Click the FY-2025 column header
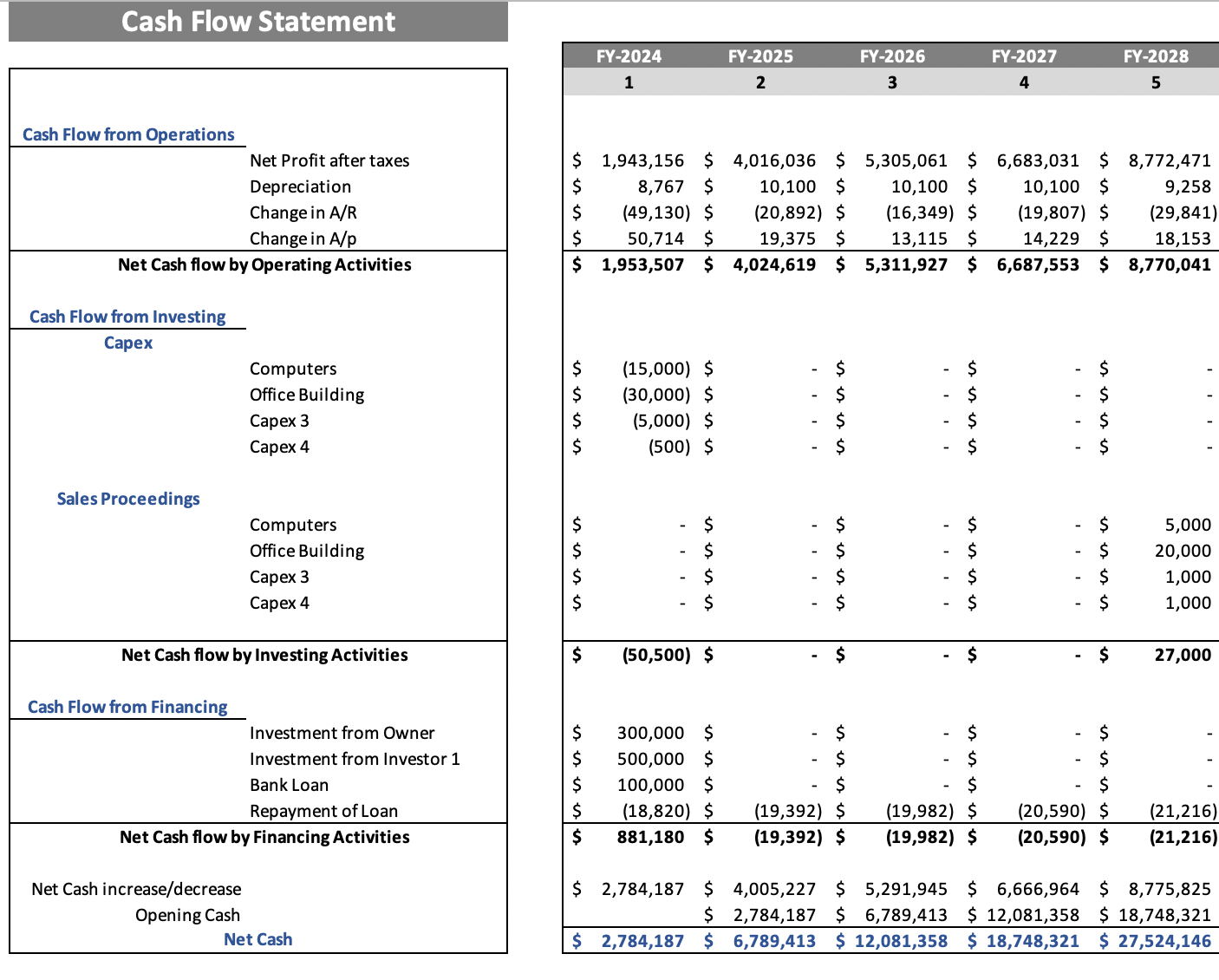 coord(760,56)
